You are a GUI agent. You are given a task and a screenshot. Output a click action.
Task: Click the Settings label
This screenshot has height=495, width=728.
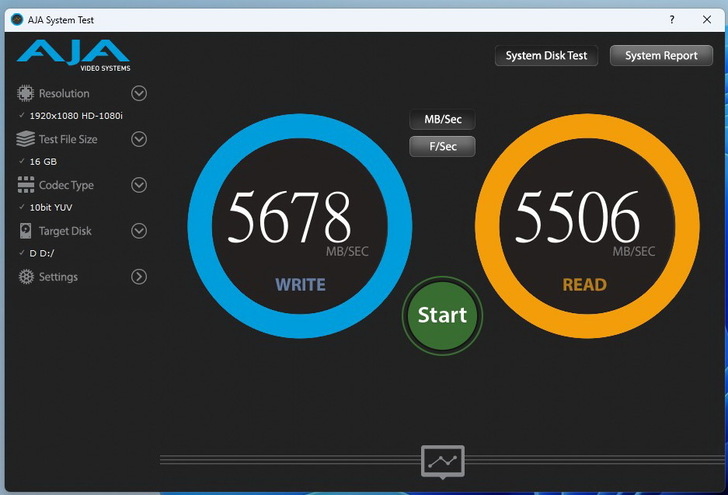click(58, 277)
